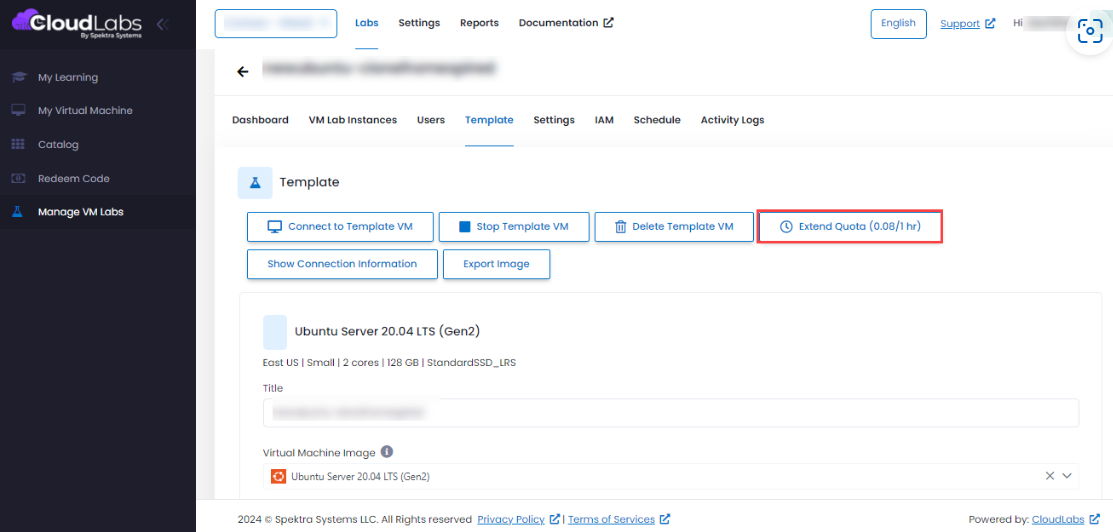The height and width of the screenshot is (532, 1113).
Task: Click Show Connection Information button
Action: 342,264
